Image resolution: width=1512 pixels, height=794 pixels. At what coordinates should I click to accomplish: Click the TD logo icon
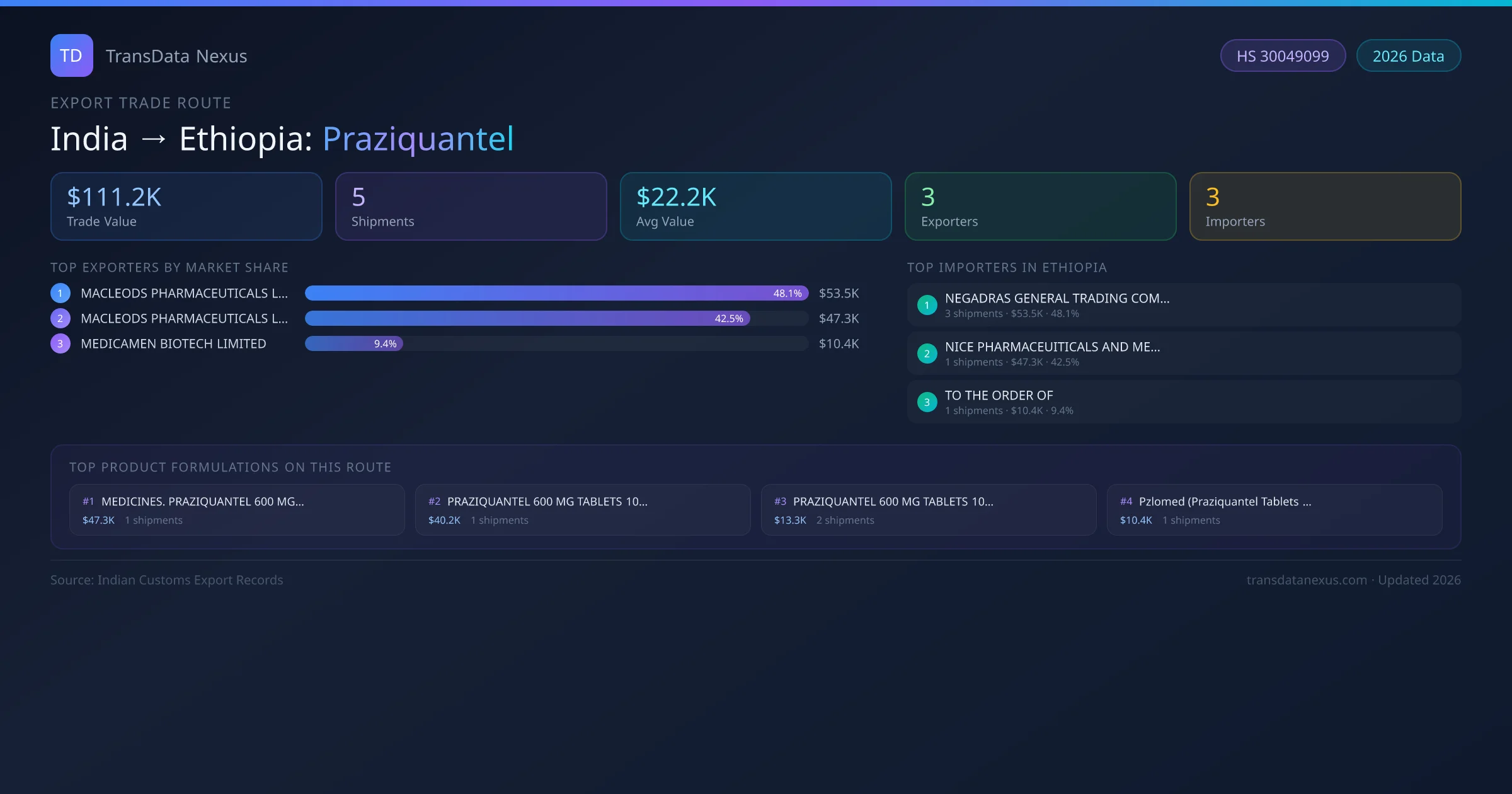pos(71,55)
